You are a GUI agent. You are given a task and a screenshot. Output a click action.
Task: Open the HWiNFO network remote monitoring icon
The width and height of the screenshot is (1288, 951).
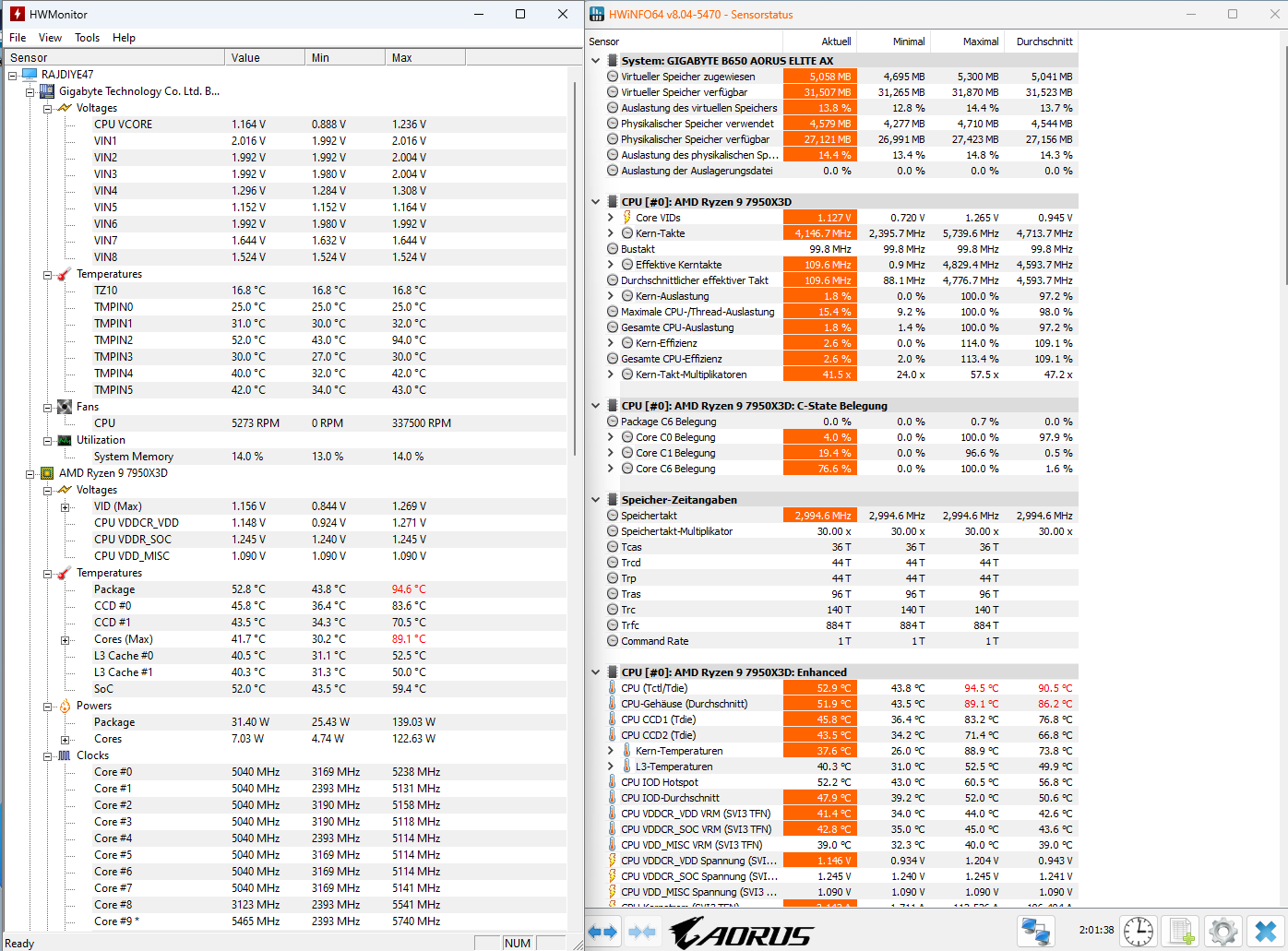(x=1035, y=932)
